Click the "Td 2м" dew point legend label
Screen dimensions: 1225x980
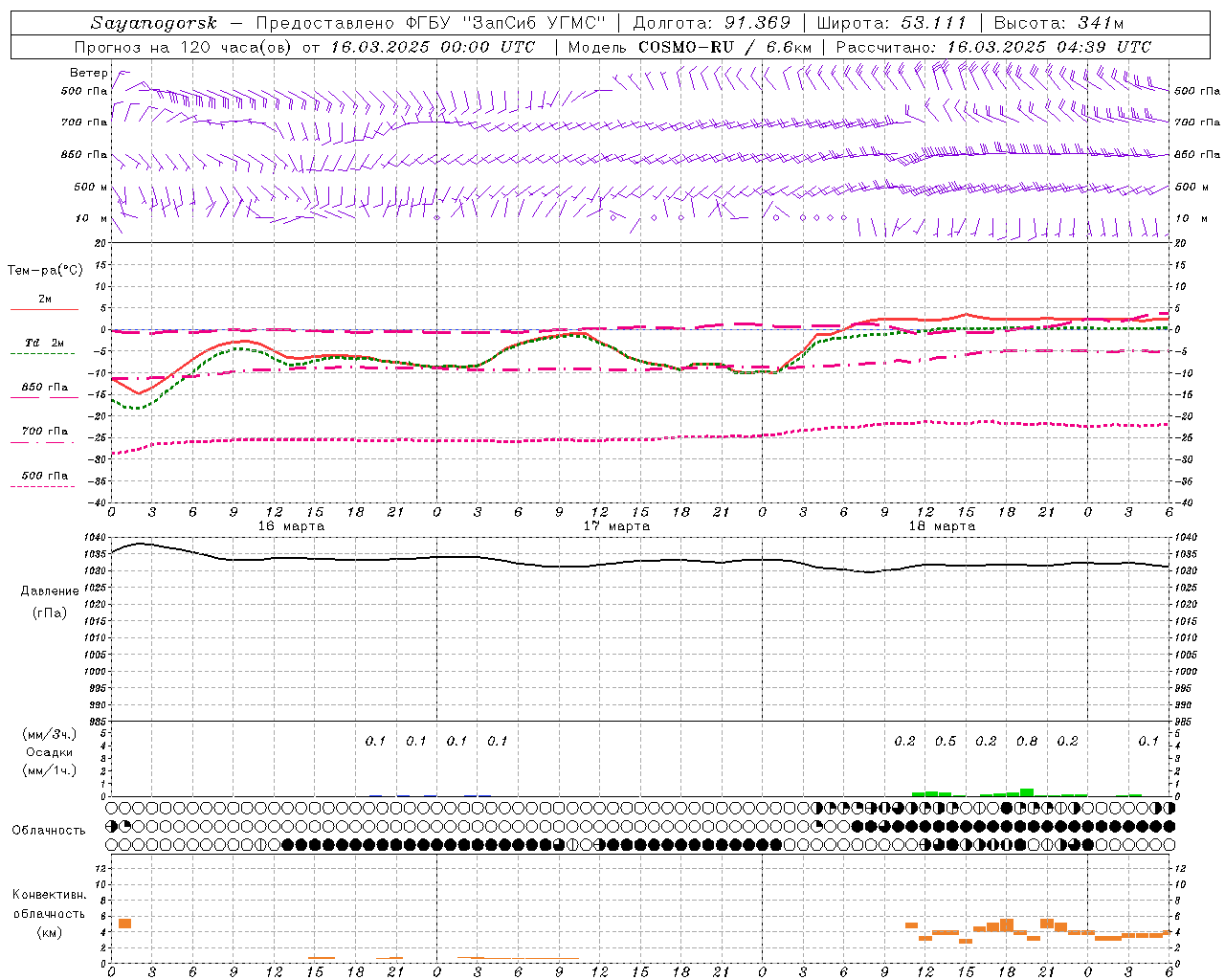pyautogui.click(x=45, y=343)
